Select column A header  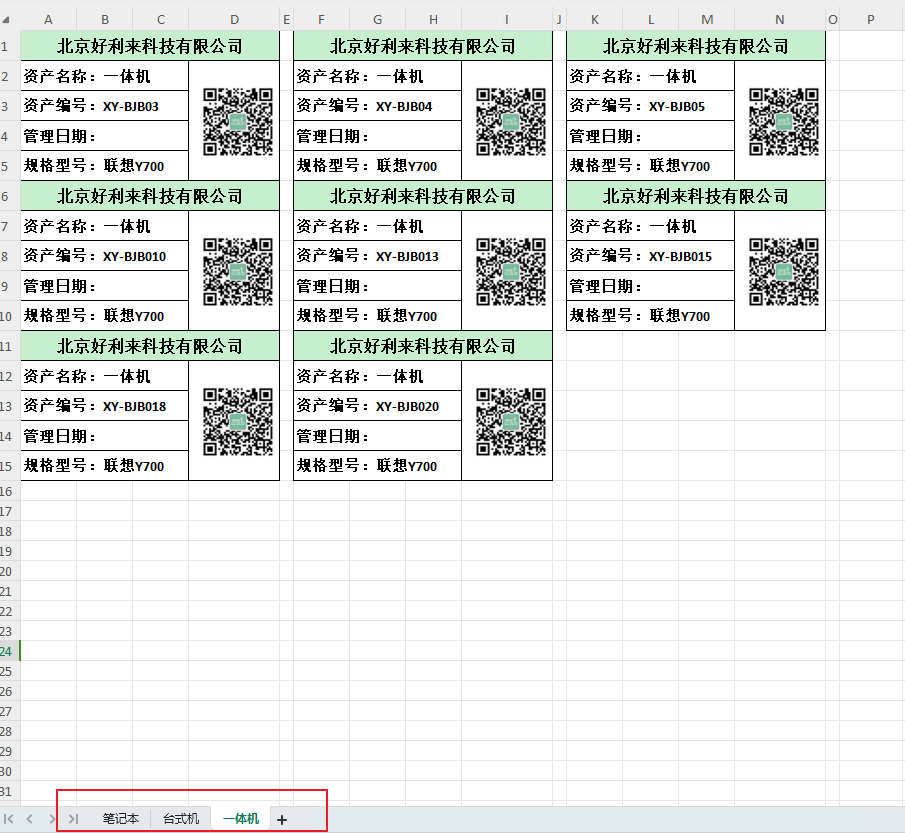click(48, 20)
